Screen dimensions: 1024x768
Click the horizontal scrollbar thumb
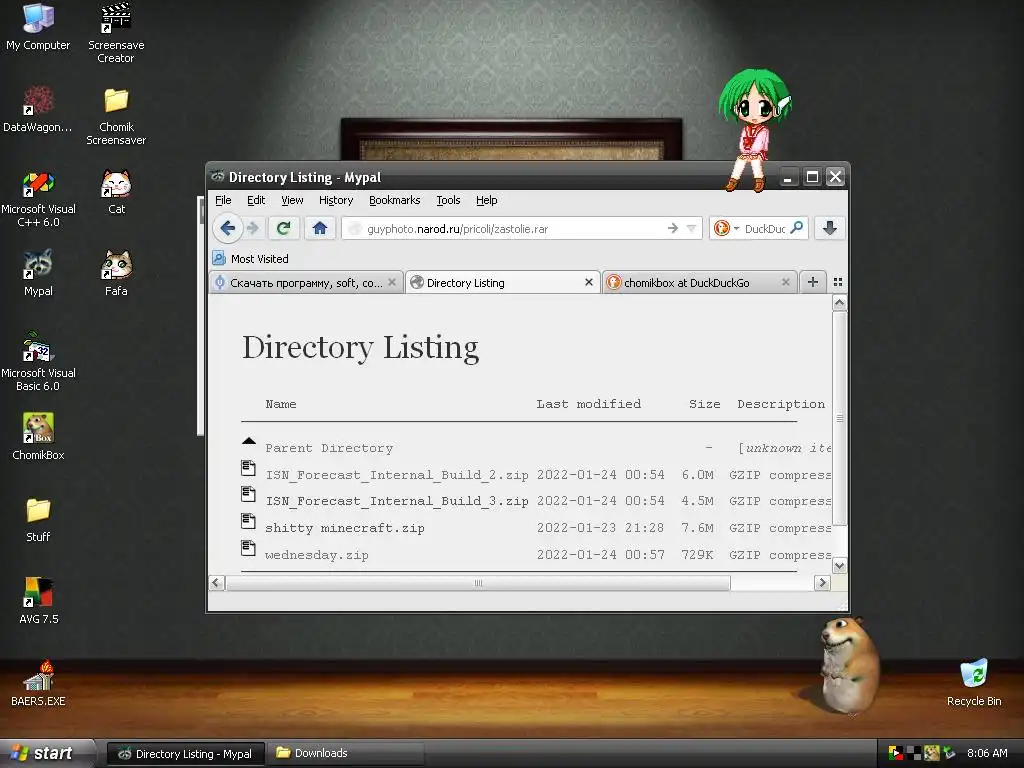point(478,583)
